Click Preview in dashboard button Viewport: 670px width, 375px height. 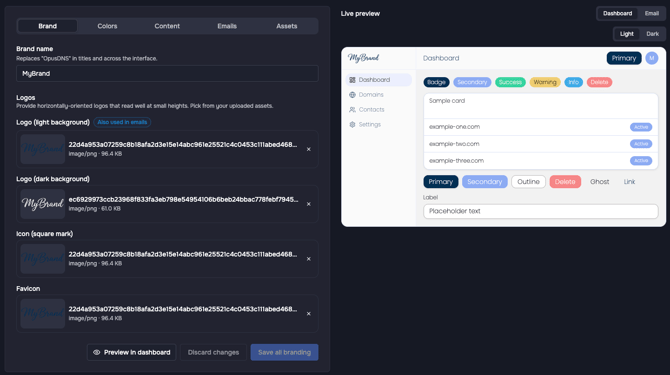[132, 352]
